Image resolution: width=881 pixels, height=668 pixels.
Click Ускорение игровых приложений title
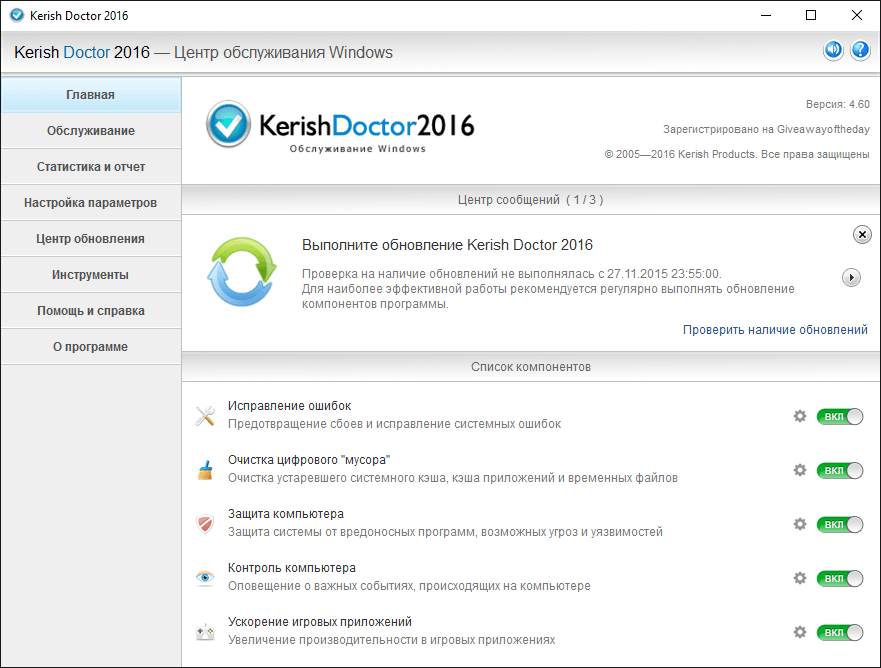pyautogui.click(x=320, y=621)
